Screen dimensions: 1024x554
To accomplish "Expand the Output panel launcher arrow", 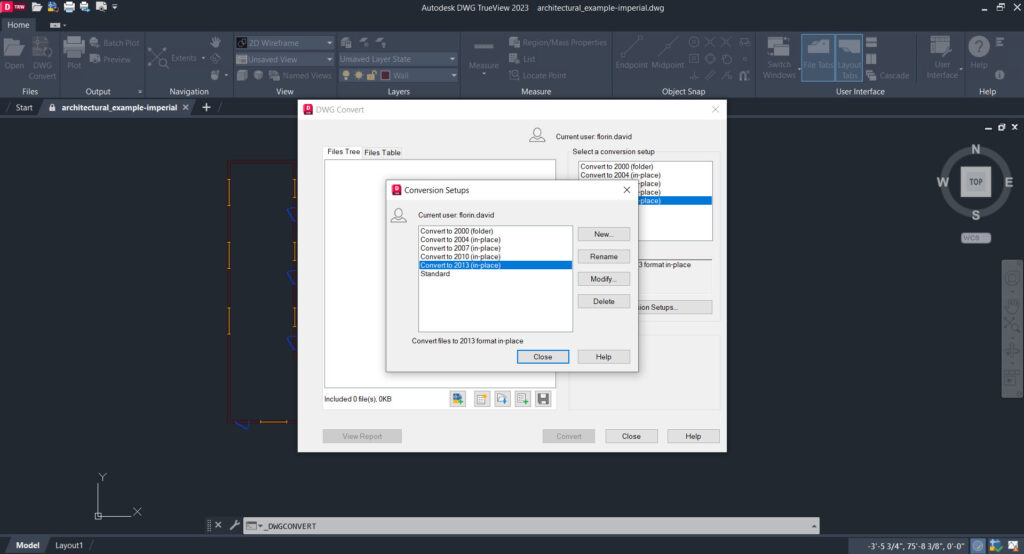I will pyautogui.click(x=140, y=91).
